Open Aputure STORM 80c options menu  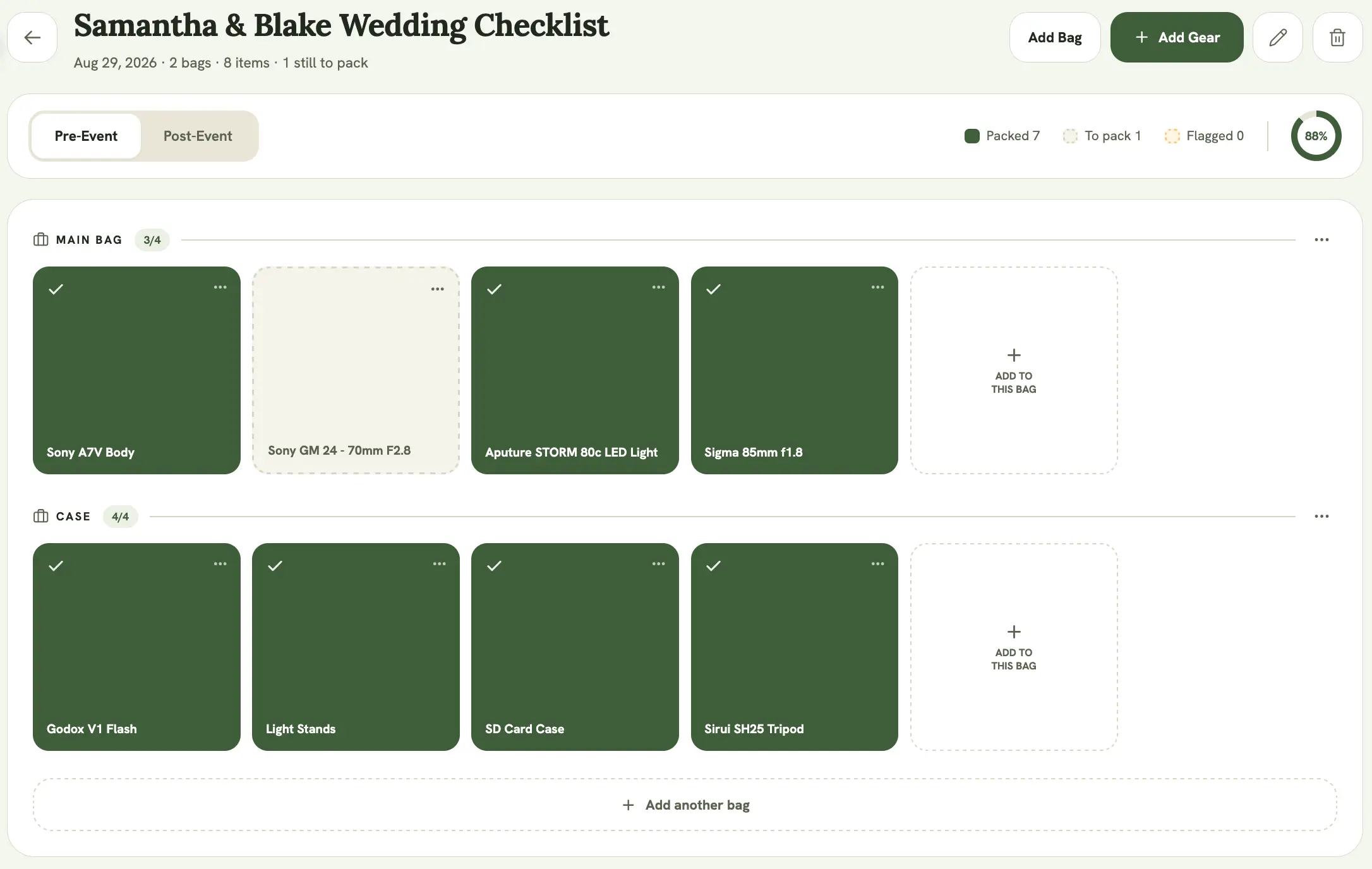(658, 287)
